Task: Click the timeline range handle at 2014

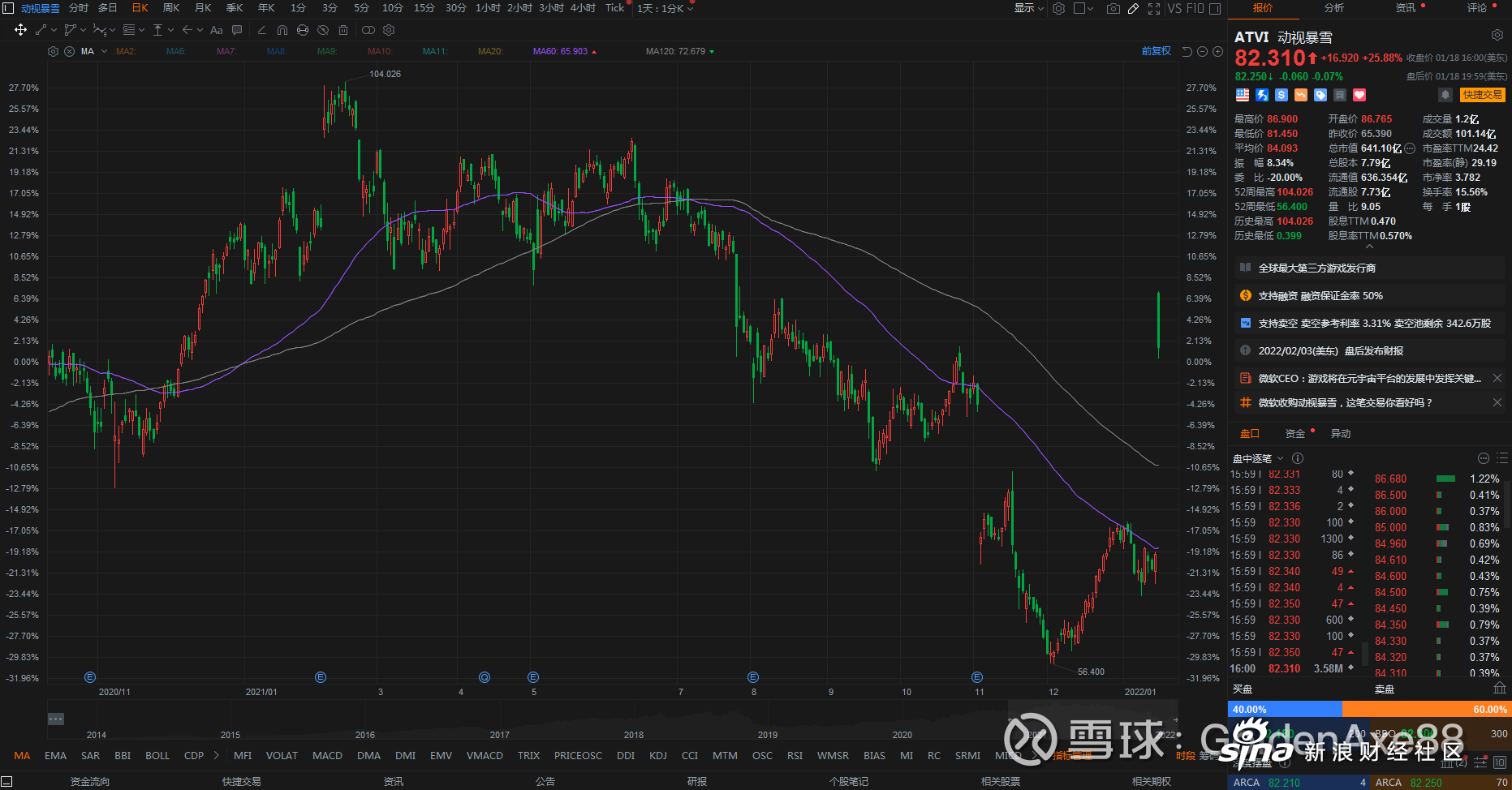Action: click(55, 719)
